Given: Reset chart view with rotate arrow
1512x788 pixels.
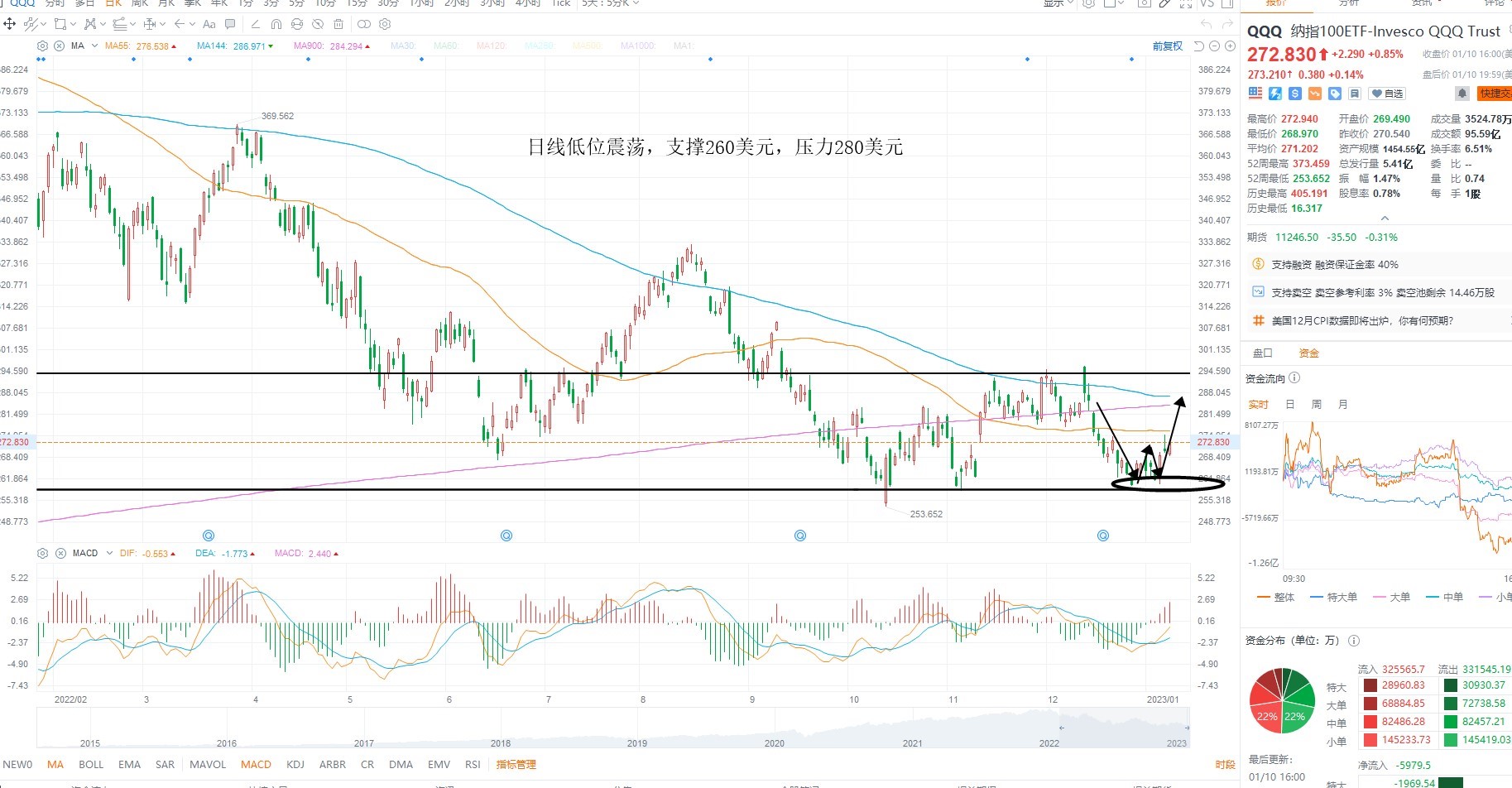Looking at the screenshot, I should [x=1199, y=46].
